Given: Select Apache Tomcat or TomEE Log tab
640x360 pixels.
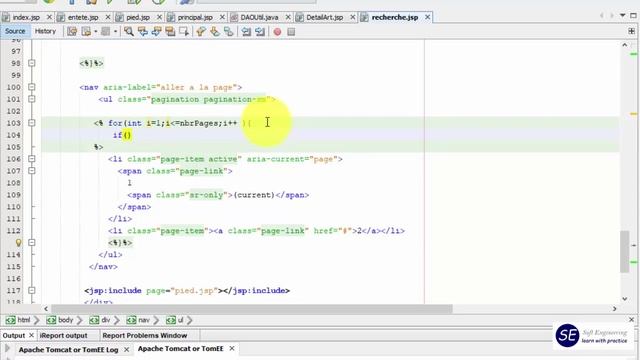Looking at the screenshot, I should [68, 350].
